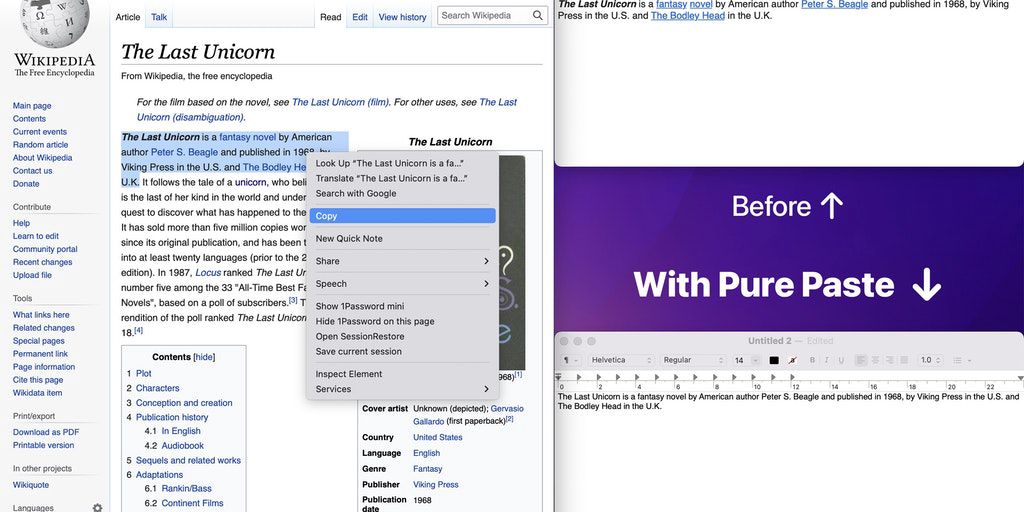Viewport: 1024px width, 512px height.
Task: Expand the Speech submenu
Action: [x=402, y=283]
